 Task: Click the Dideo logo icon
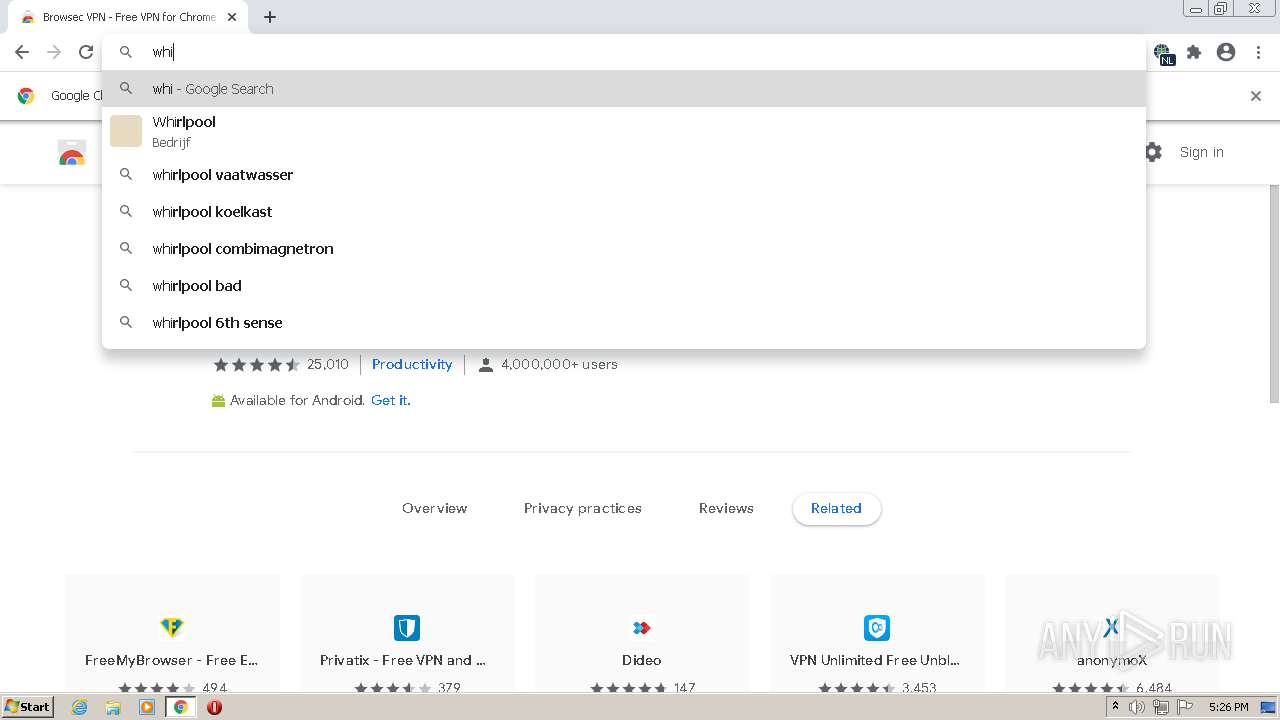pyautogui.click(x=642, y=627)
